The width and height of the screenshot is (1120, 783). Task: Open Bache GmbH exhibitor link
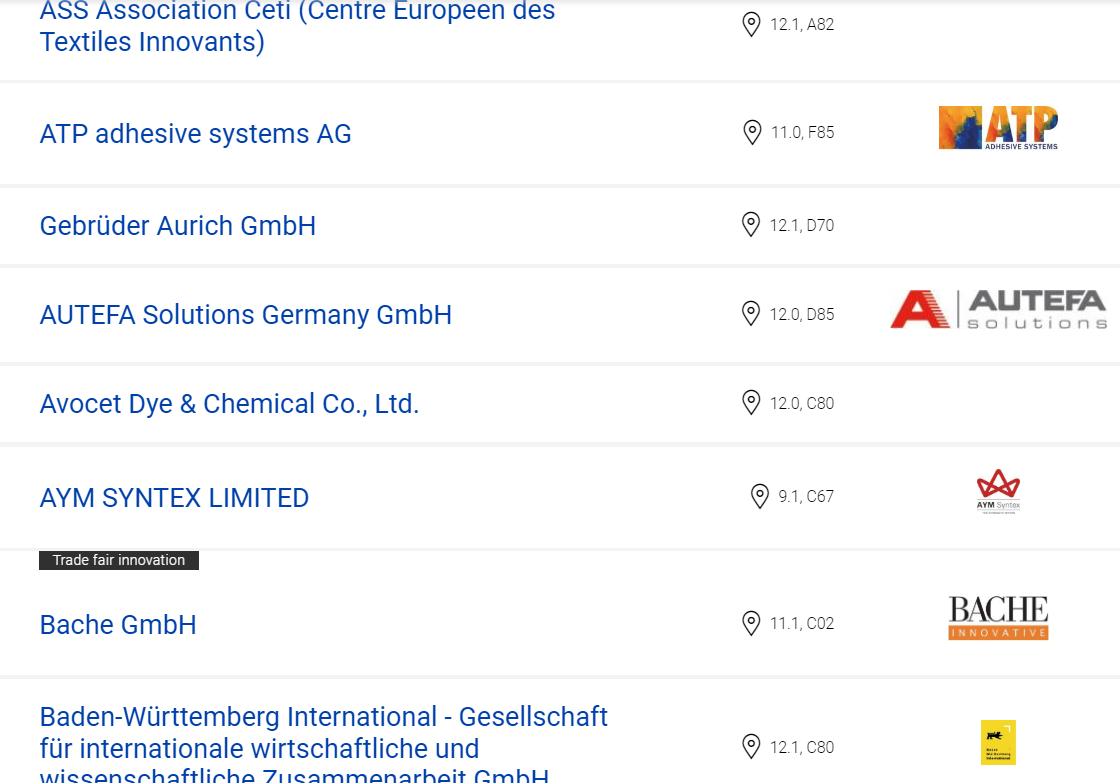tap(118, 624)
